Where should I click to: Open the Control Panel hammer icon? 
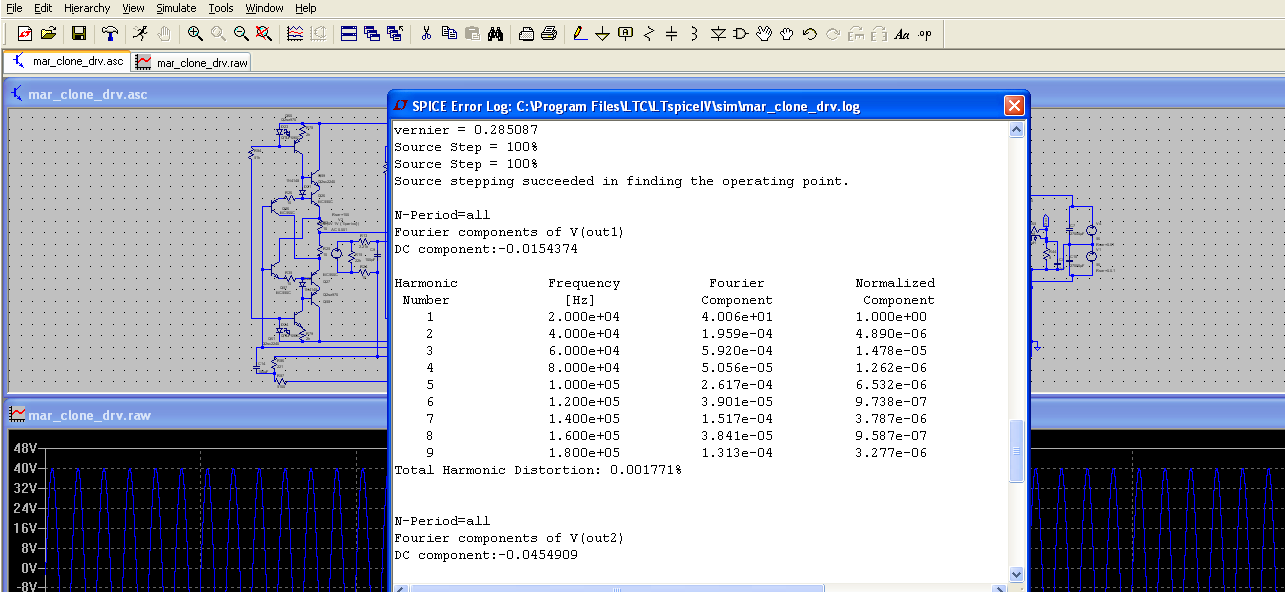pyautogui.click(x=111, y=33)
